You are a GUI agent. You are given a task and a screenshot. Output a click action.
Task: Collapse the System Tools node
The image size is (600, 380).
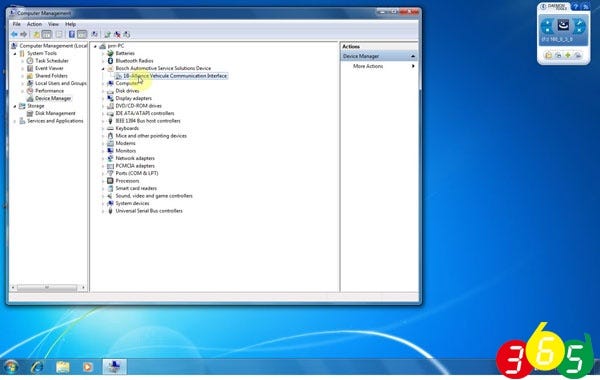tap(15, 54)
